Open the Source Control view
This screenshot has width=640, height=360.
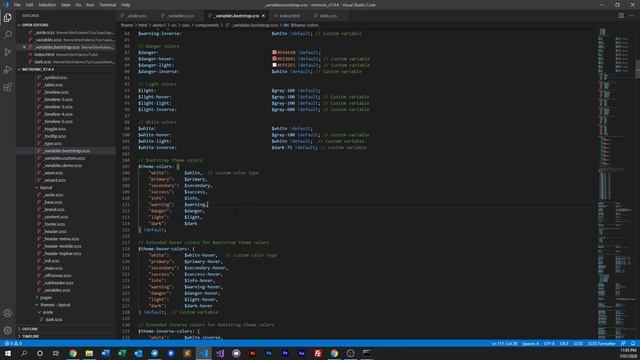tap(7, 52)
